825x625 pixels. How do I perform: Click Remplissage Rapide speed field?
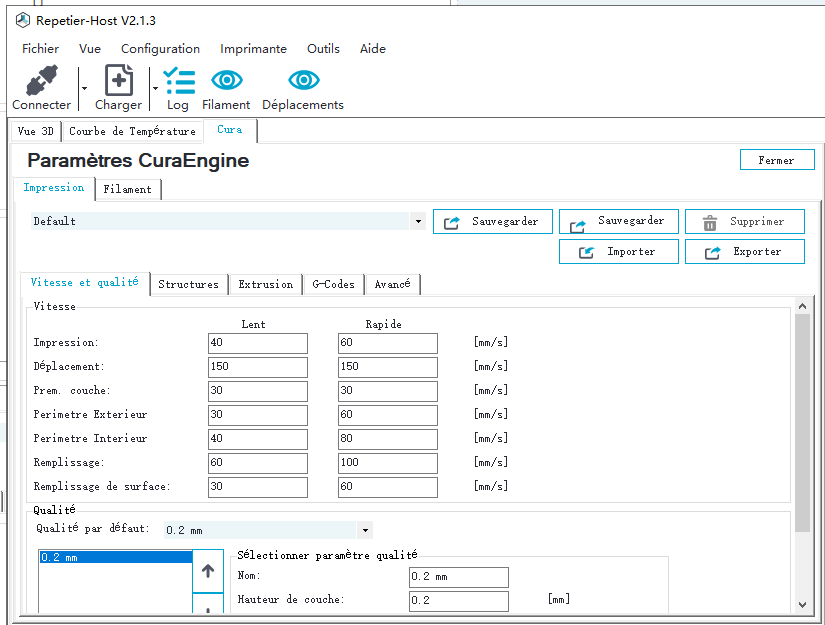coord(388,463)
